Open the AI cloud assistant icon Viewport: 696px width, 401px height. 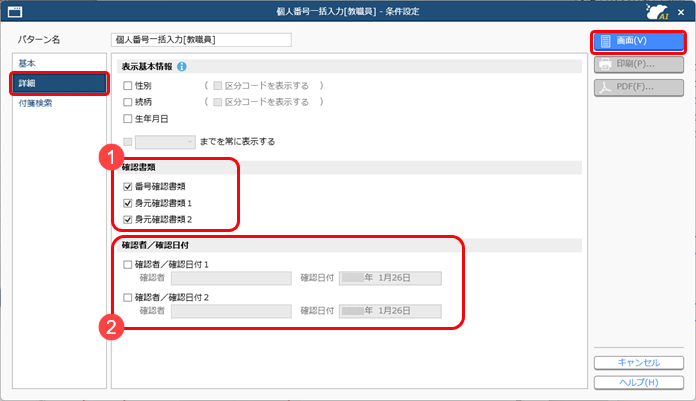click(657, 12)
